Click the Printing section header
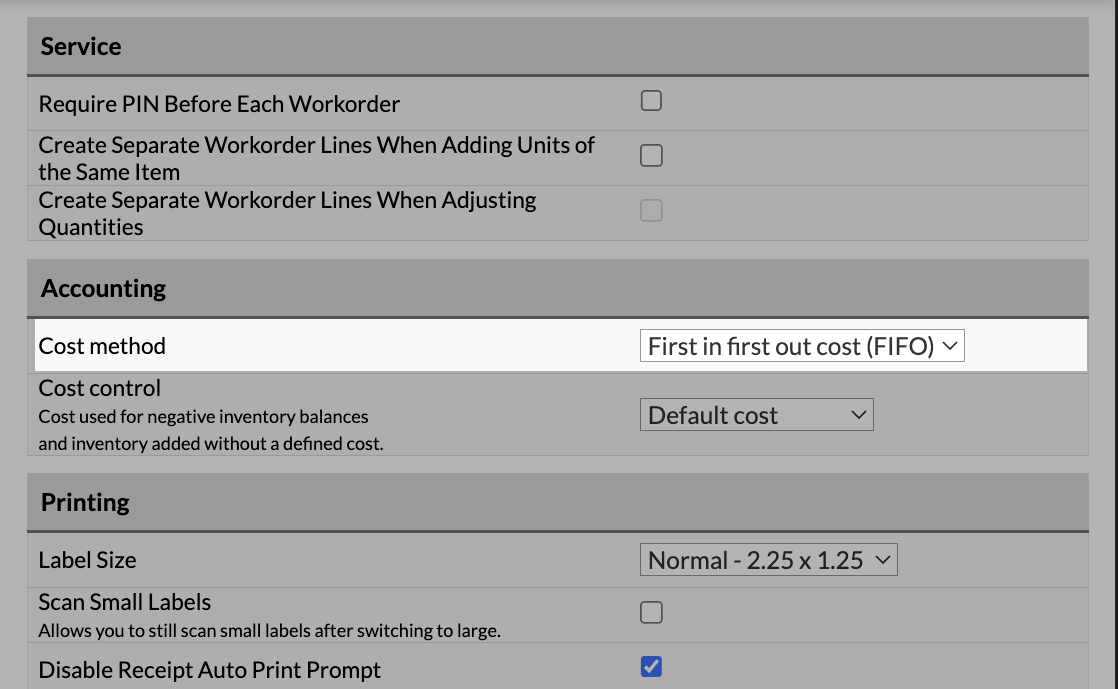This screenshot has height=689, width=1118. (x=85, y=502)
